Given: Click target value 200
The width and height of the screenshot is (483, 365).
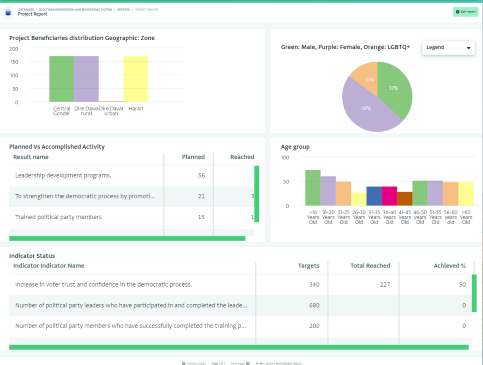Looking at the screenshot, I should [314, 326].
